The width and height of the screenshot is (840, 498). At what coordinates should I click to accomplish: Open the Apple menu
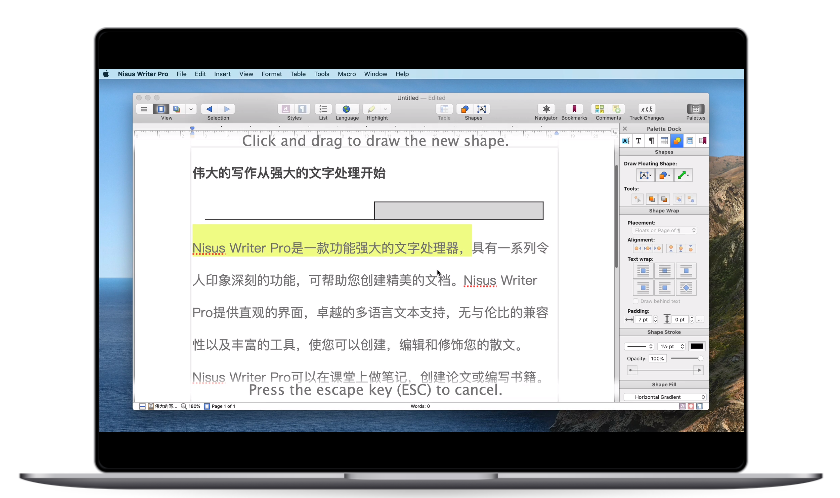[x=106, y=74]
